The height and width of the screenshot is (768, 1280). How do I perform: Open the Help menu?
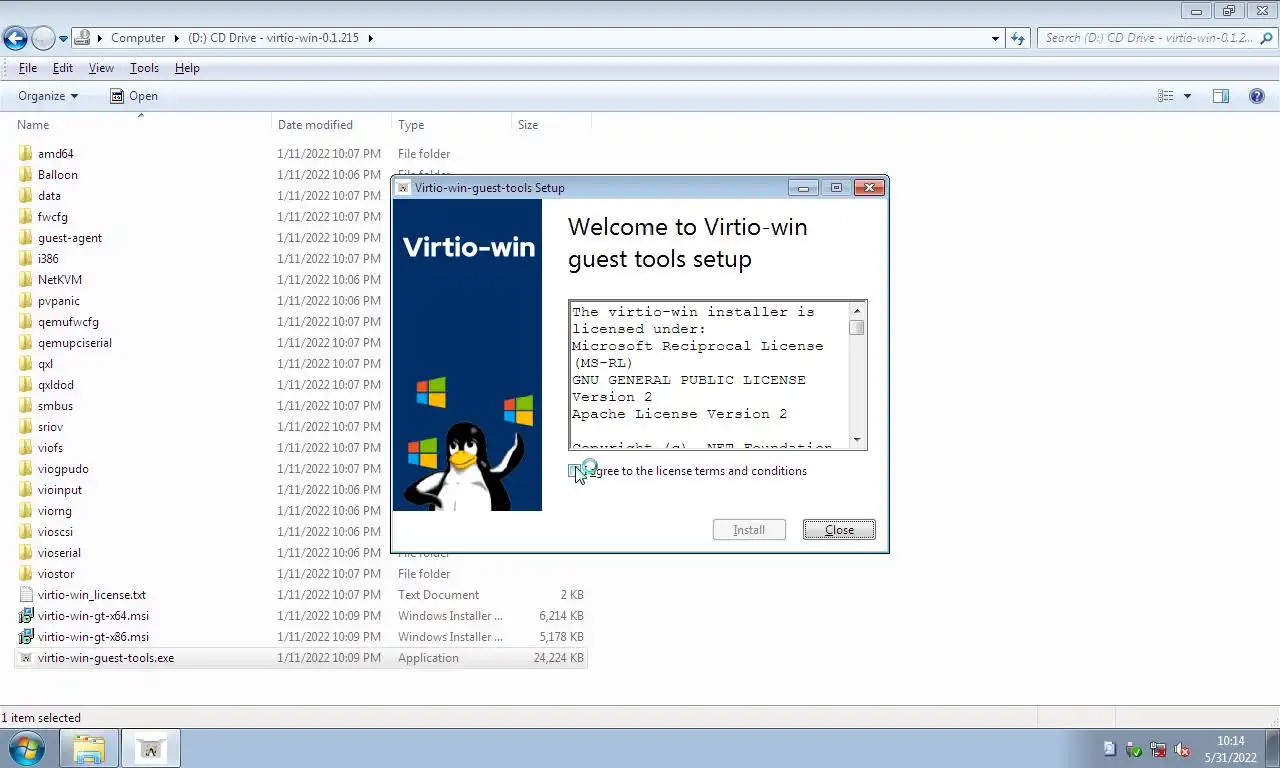point(187,68)
